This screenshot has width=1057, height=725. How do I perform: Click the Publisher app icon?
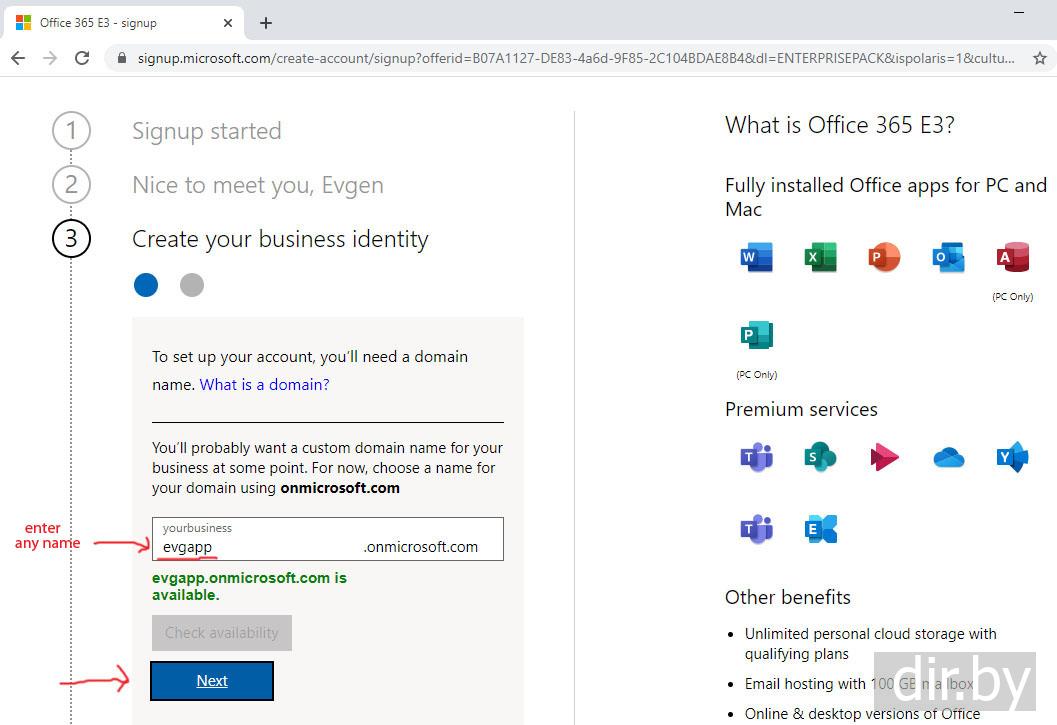click(x=757, y=335)
